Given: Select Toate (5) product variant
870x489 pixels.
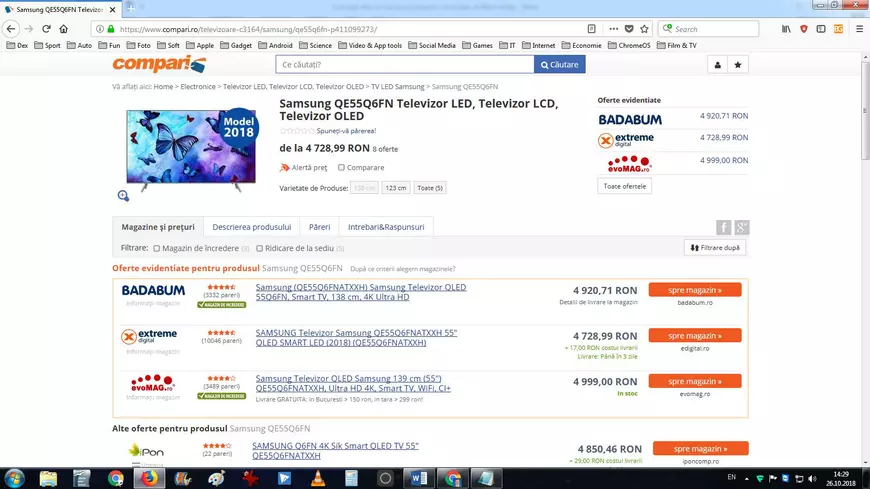Looking at the screenshot, I should [430, 188].
